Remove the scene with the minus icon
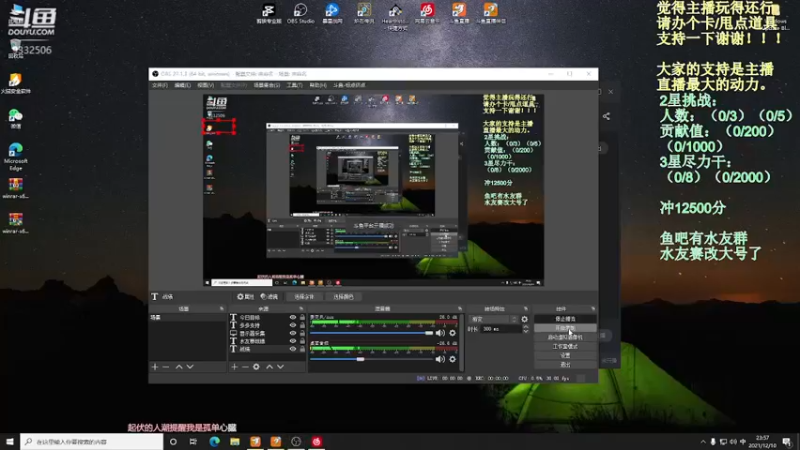The height and width of the screenshot is (450, 800). [166, 366]
